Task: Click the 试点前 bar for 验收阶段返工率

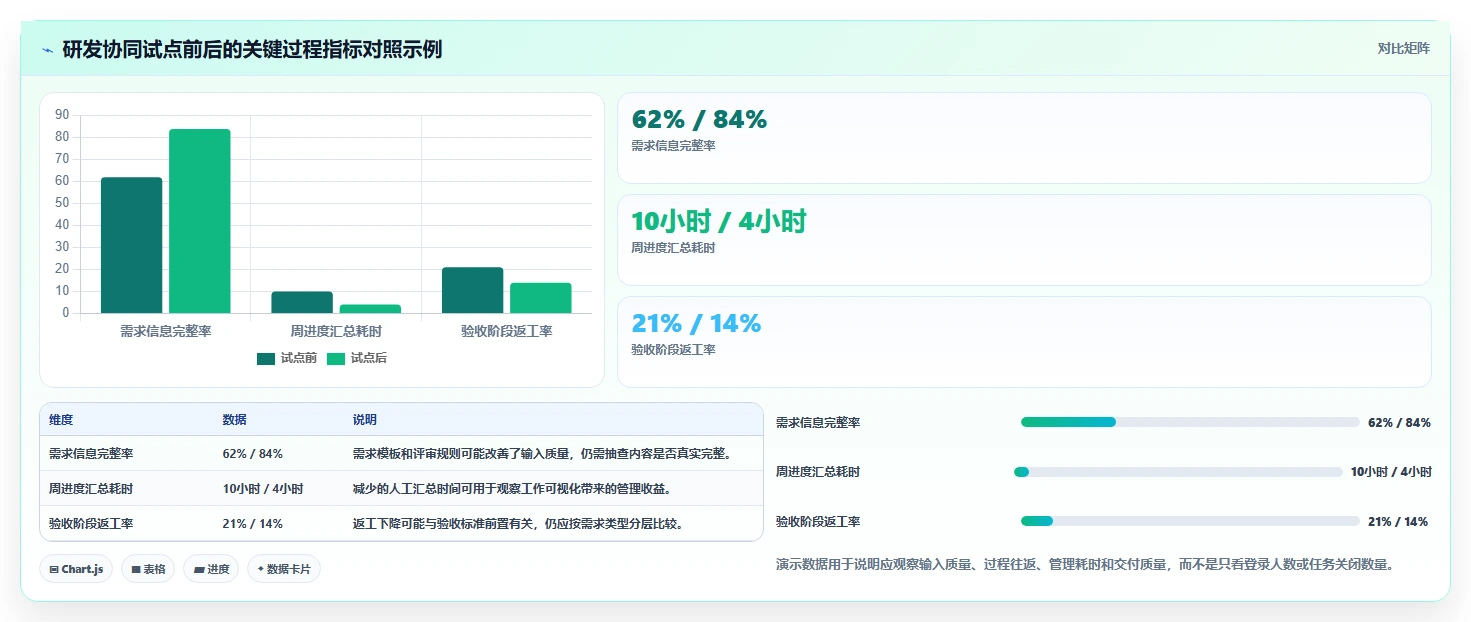Action: 473,290
